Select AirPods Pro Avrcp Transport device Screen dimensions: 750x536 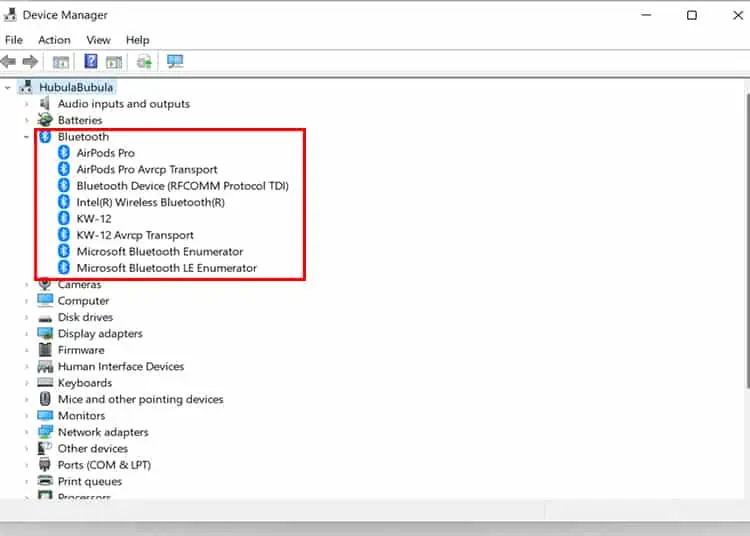(x=147, y=169)
